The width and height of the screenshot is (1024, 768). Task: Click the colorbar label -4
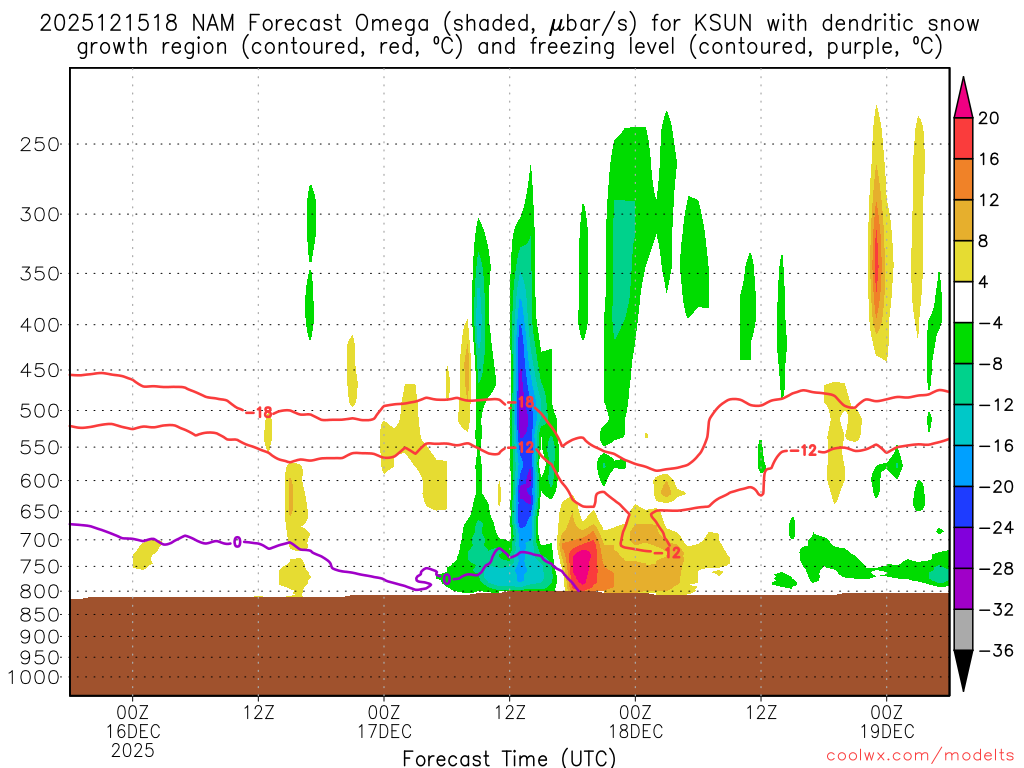[990, 323]
